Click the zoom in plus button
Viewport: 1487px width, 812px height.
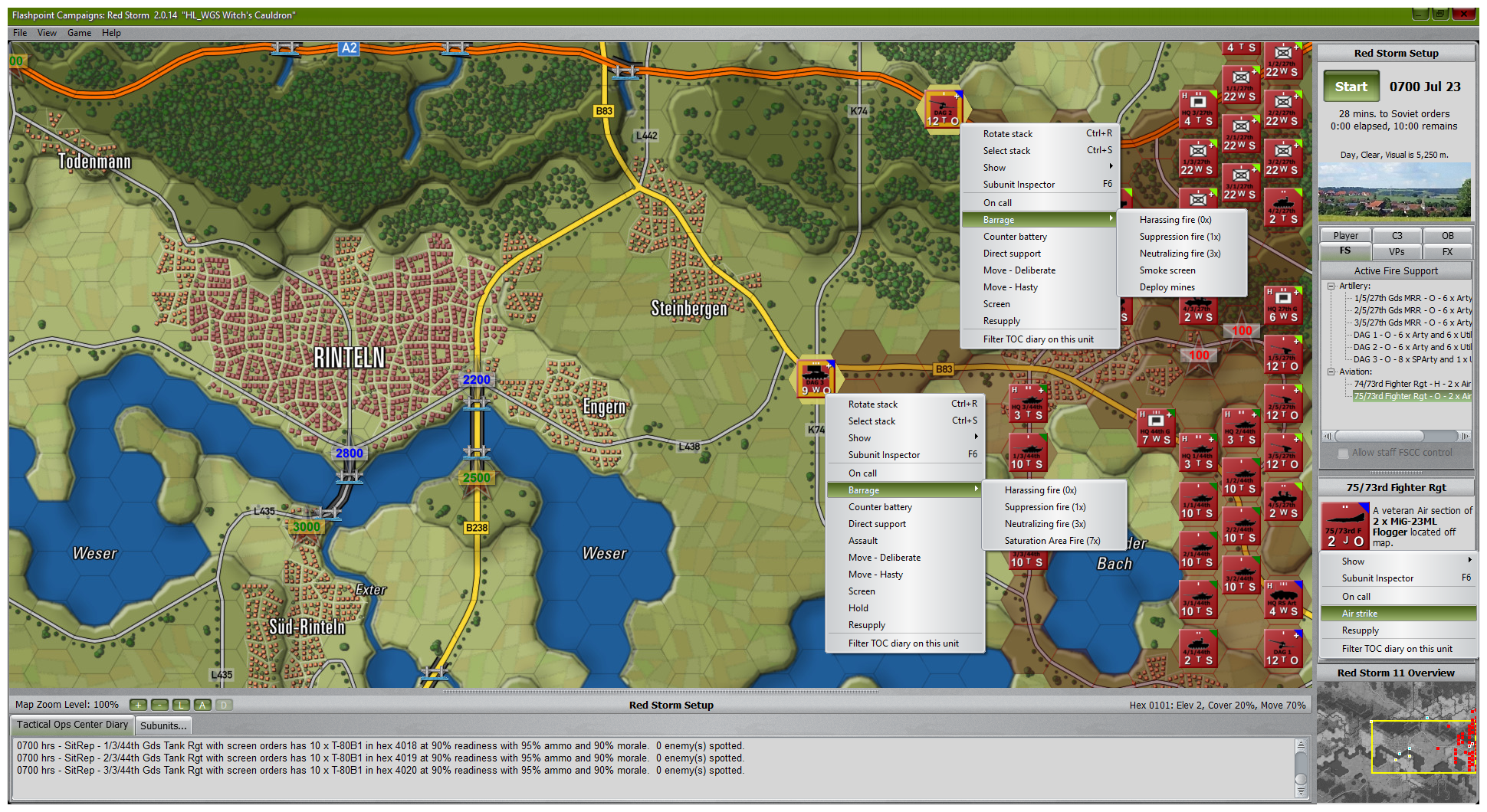click(x=138, y=705)
